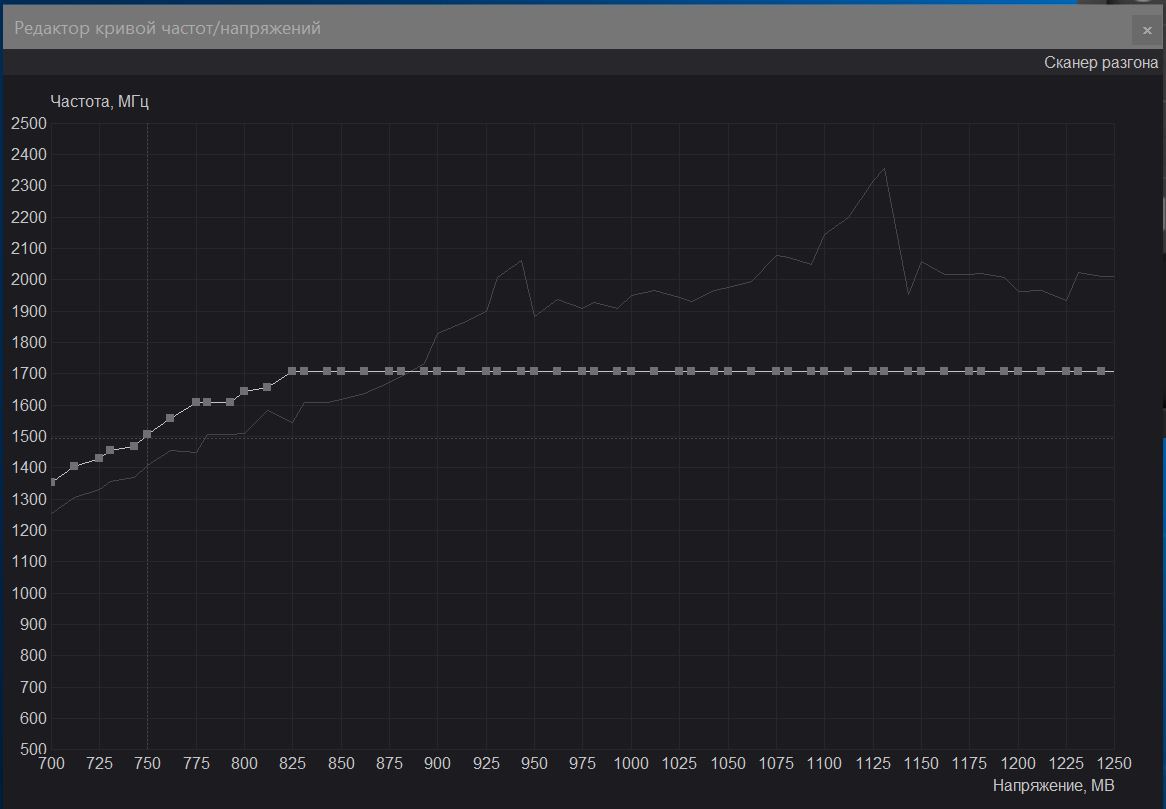Select the first curve point at 700 mV
This screenshot has height=809, width=1166.
(53, 482)
